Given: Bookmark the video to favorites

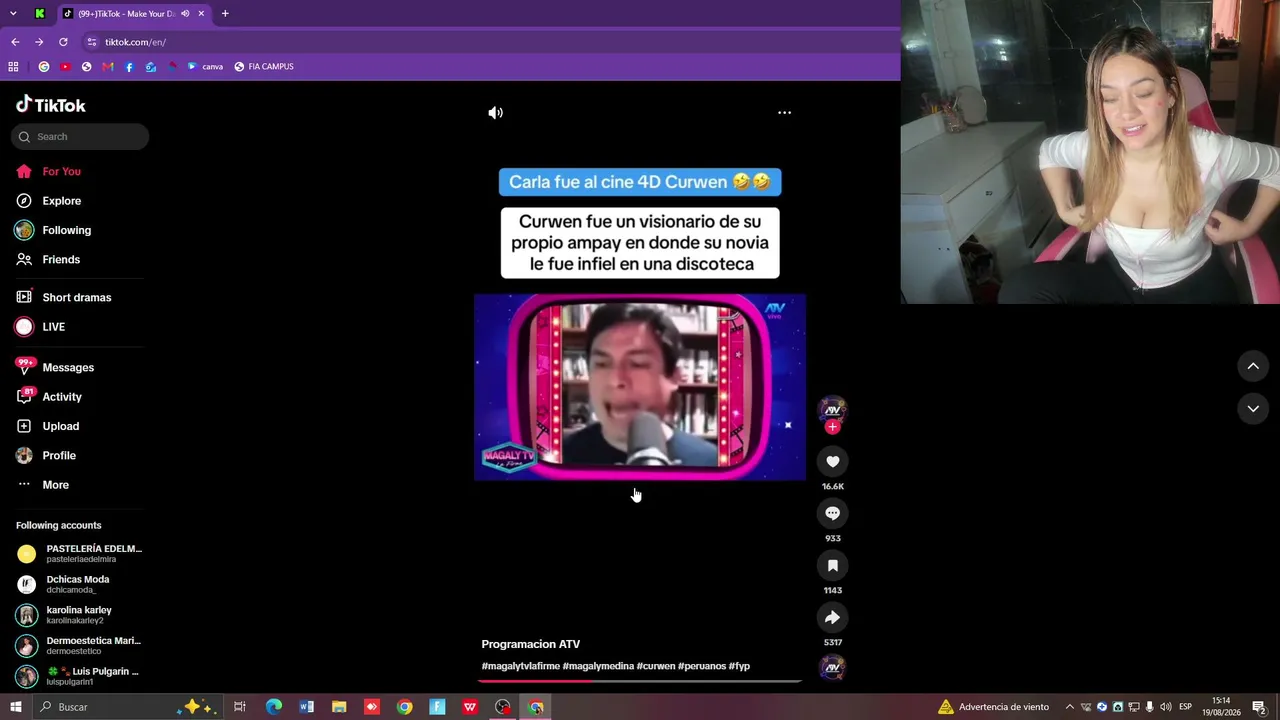Looking at the screenshot, I should [832, 565].
